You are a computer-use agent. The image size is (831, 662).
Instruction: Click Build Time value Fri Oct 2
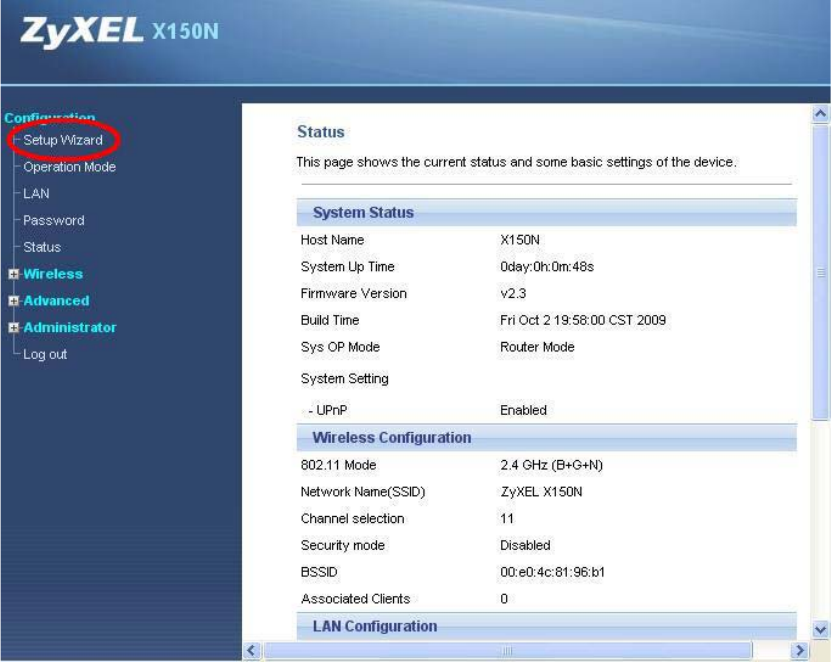tap(583, 320)
